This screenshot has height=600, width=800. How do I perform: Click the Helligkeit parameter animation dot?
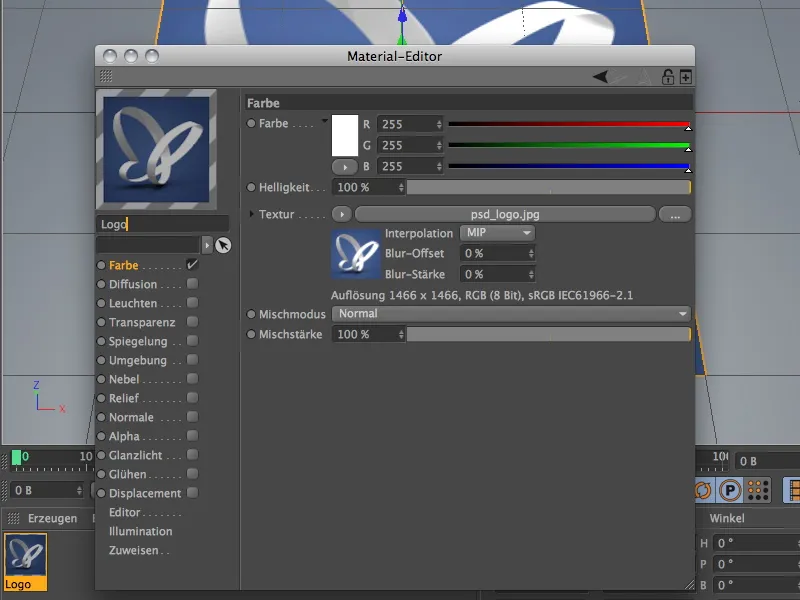tap(251, 187)
